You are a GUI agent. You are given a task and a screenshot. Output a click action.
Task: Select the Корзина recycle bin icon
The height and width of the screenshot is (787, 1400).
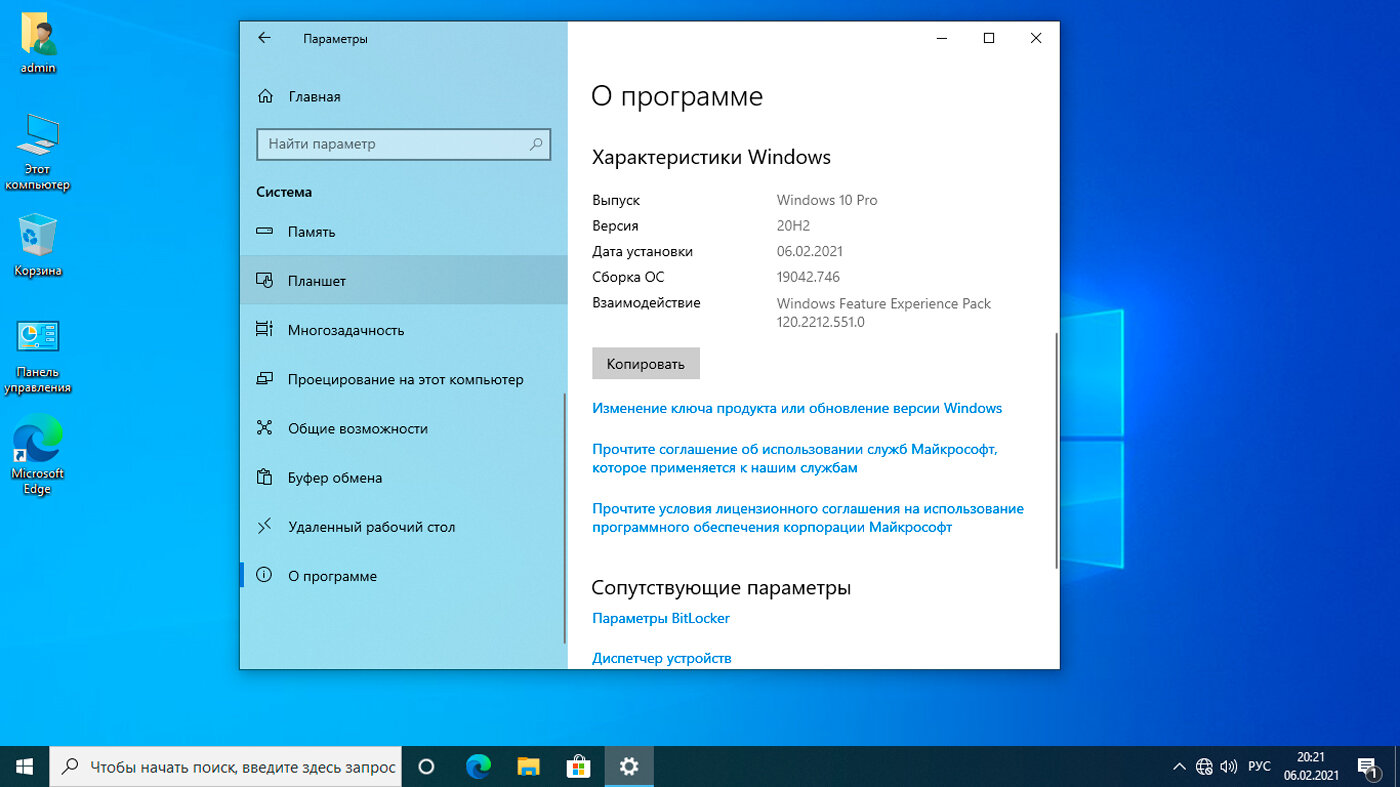pos(38,245)
